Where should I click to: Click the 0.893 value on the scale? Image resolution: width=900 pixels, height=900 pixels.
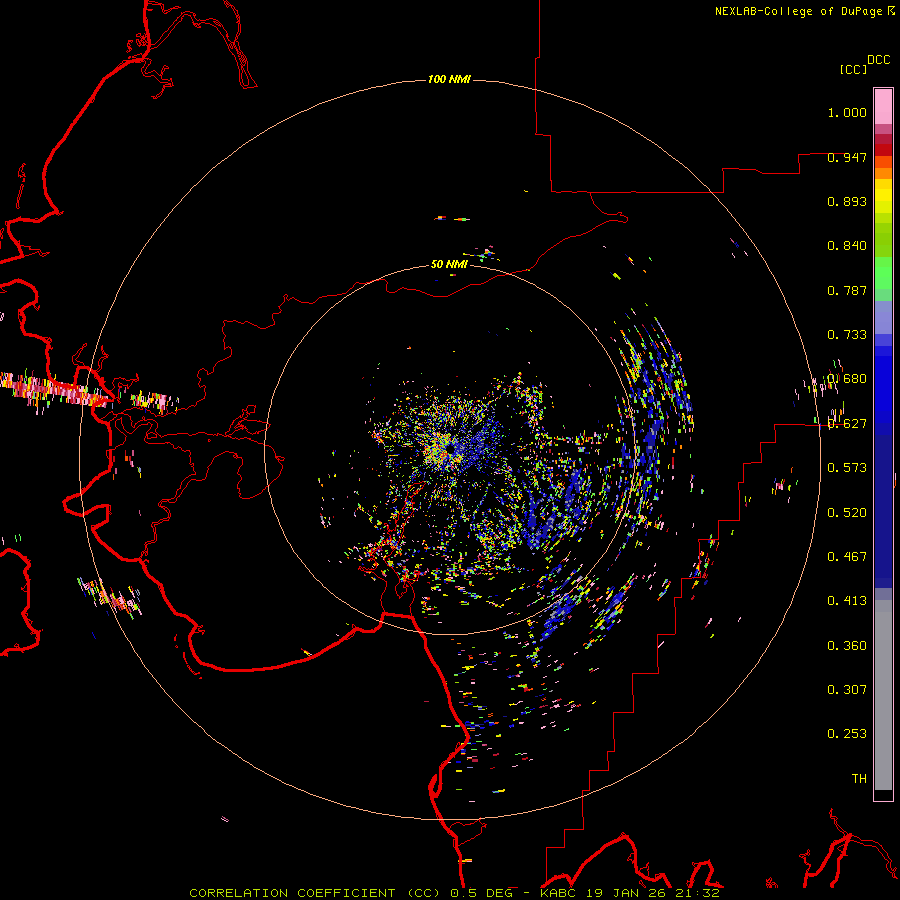tap(847, 201)
